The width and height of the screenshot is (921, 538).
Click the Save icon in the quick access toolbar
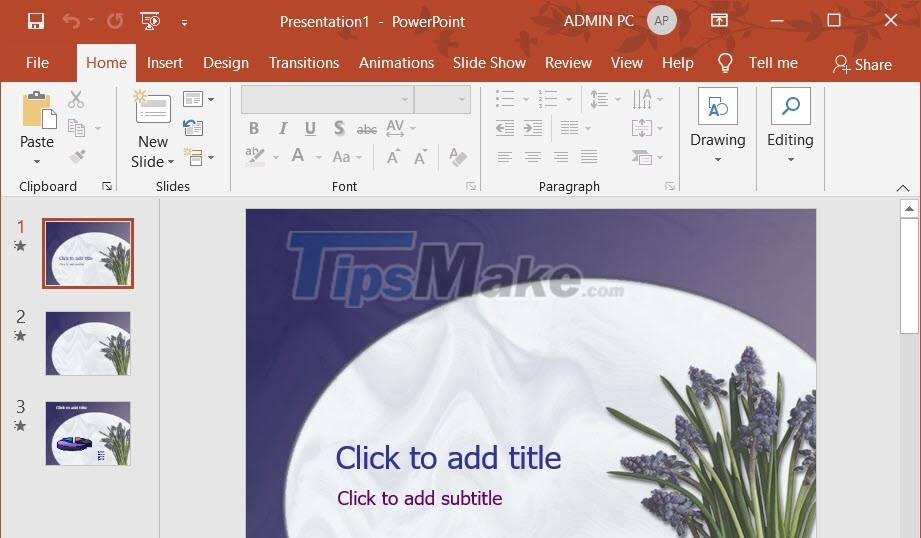(x=36, y=22)
